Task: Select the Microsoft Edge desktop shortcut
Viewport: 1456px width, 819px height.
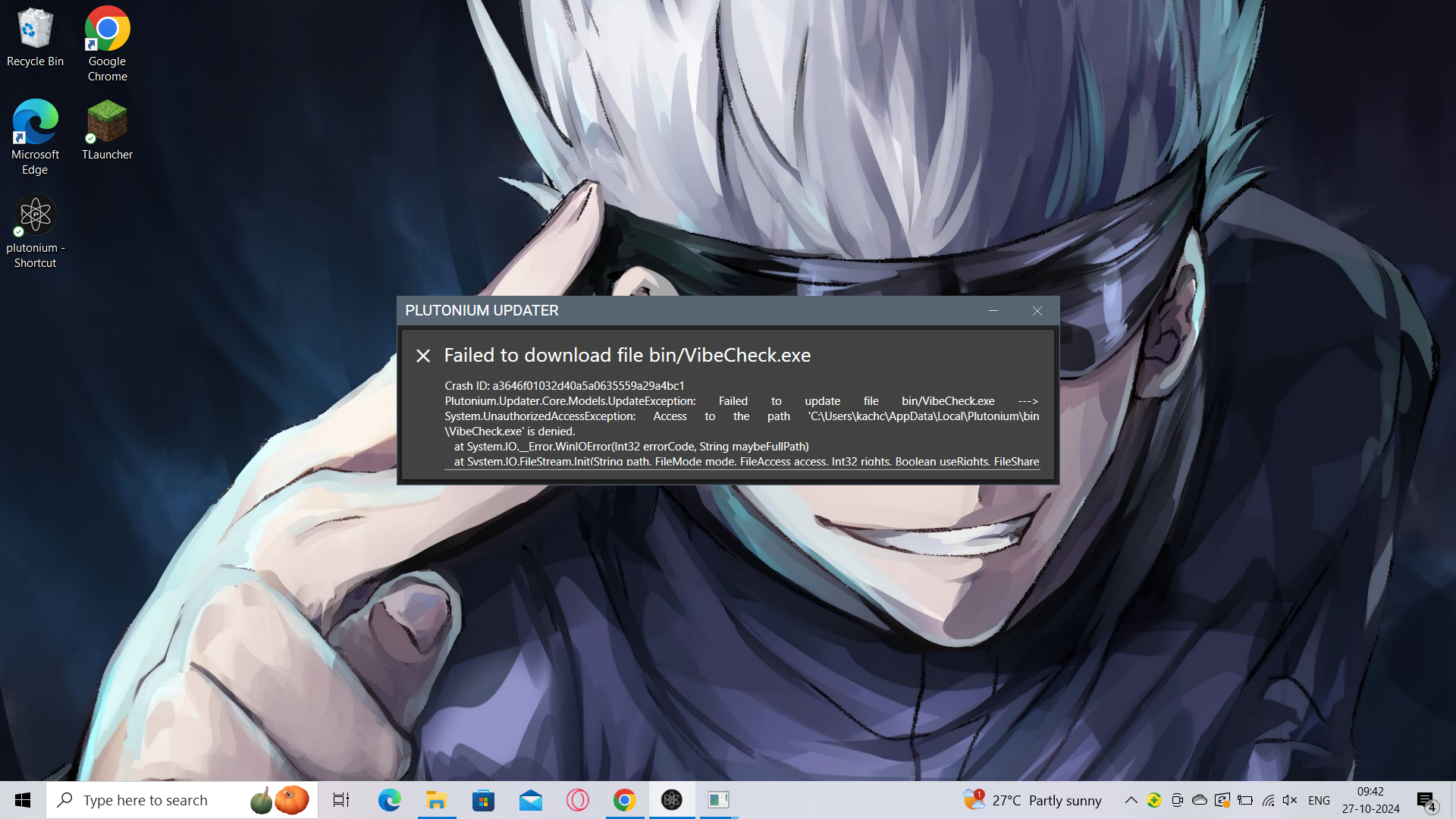Action: click(35, 137)
